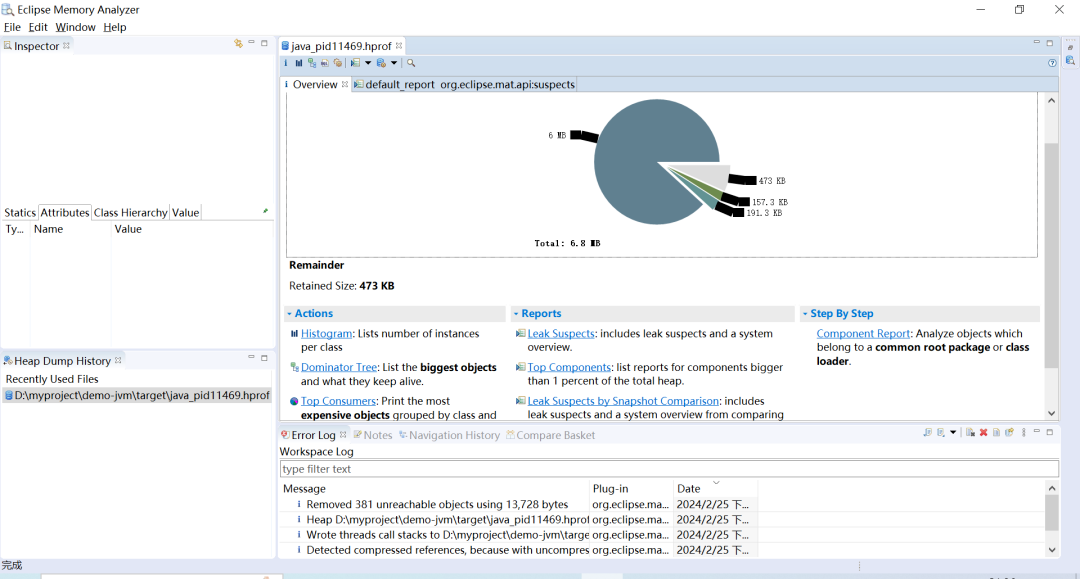The image size is (1080, 579).
Task: Open the OQL query editor icon
Action: (324, 63)
